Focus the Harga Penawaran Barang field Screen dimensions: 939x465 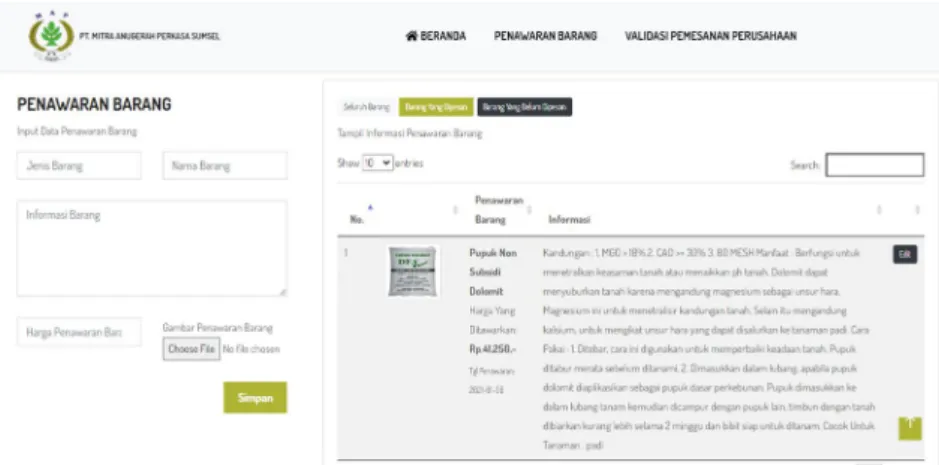(79, 332)
